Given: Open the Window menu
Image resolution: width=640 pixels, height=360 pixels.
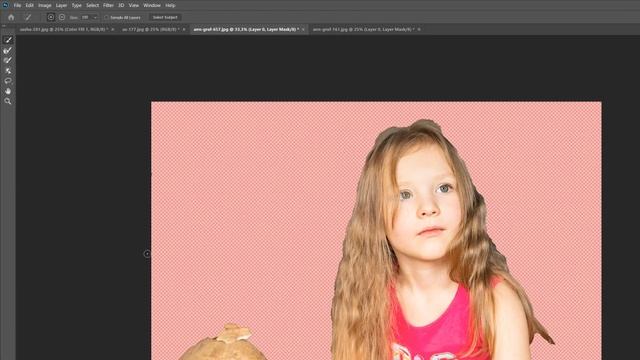Looking at the screenshot, I should (152, 5).
